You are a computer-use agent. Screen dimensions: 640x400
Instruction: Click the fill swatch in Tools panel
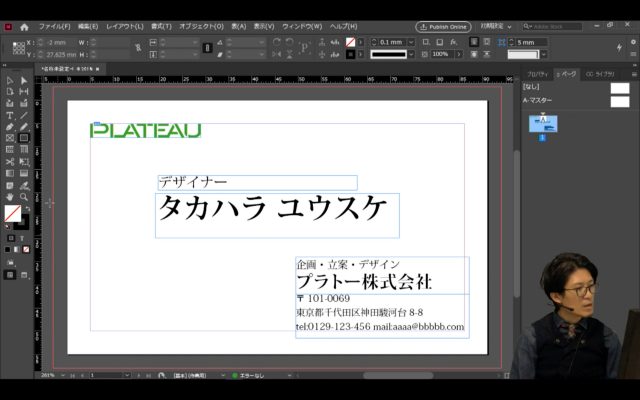click(13, 213)
